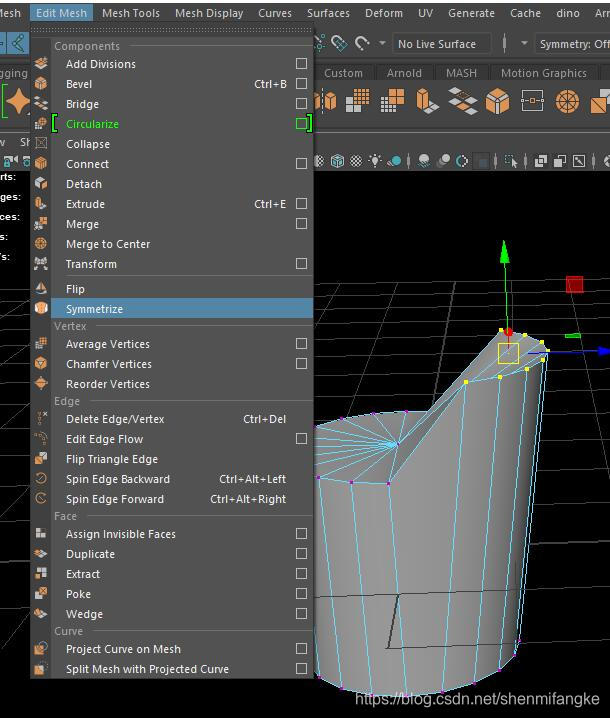Image resolution: width=610 pixels, height=718 pixels.
Task: Switch to the Arnold shelf tab
Action: click(x=404, y=73)
